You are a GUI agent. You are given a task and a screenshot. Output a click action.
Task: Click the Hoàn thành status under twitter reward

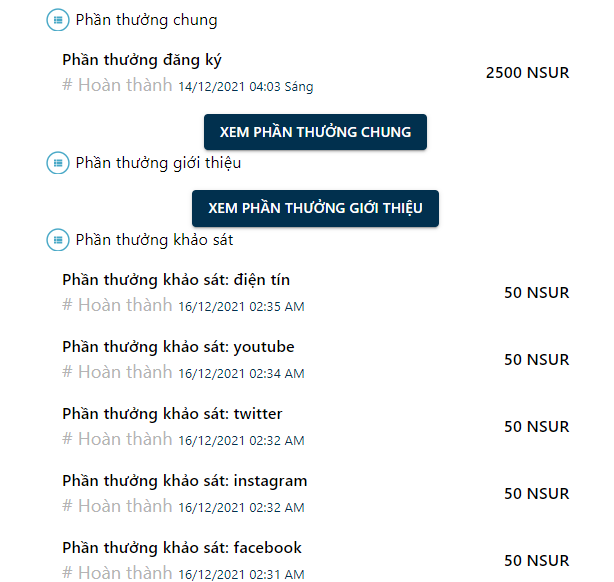click(x=125, y=439)
